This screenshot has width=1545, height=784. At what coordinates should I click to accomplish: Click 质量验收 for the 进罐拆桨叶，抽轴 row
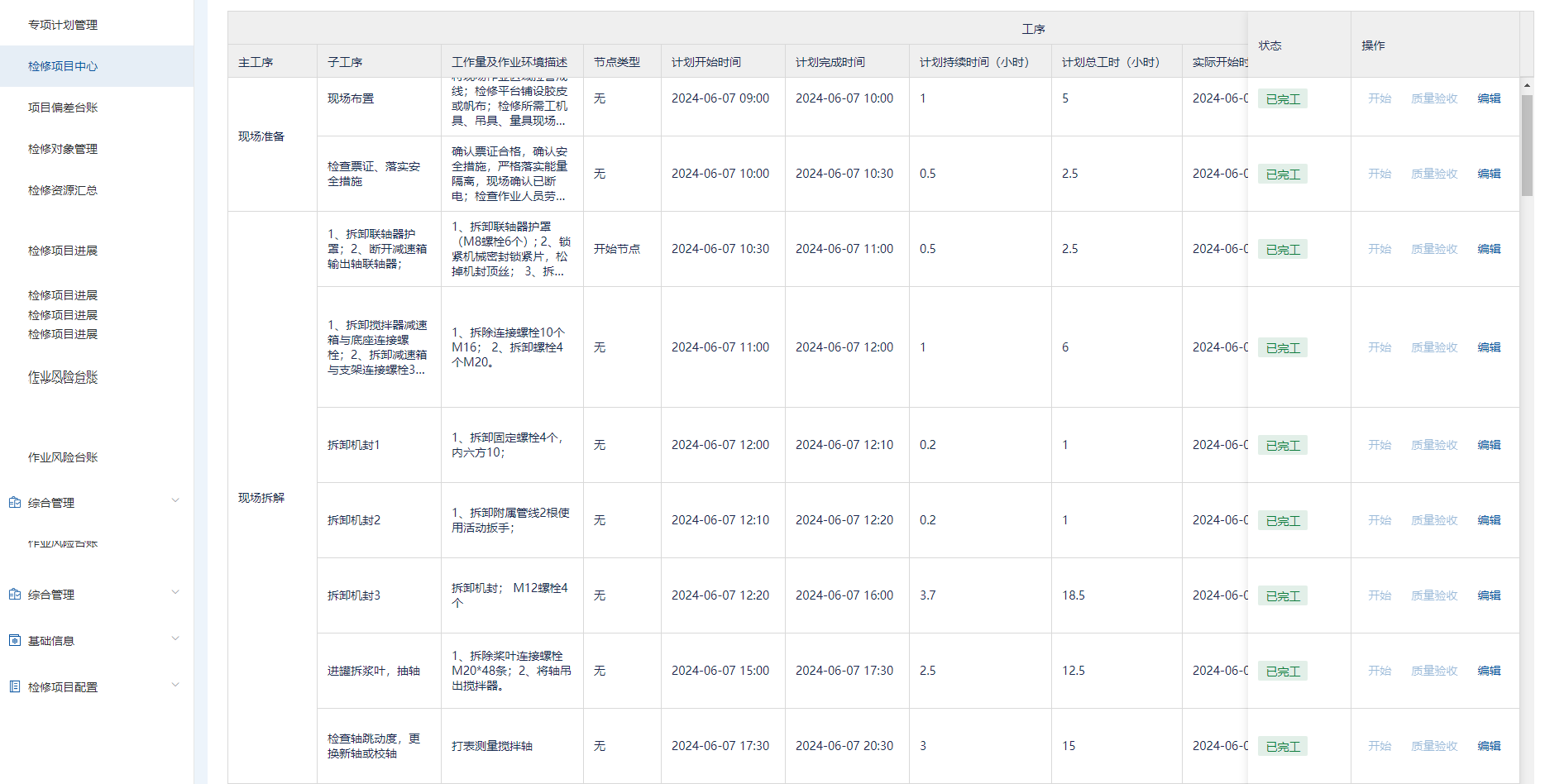[1433, 671]
